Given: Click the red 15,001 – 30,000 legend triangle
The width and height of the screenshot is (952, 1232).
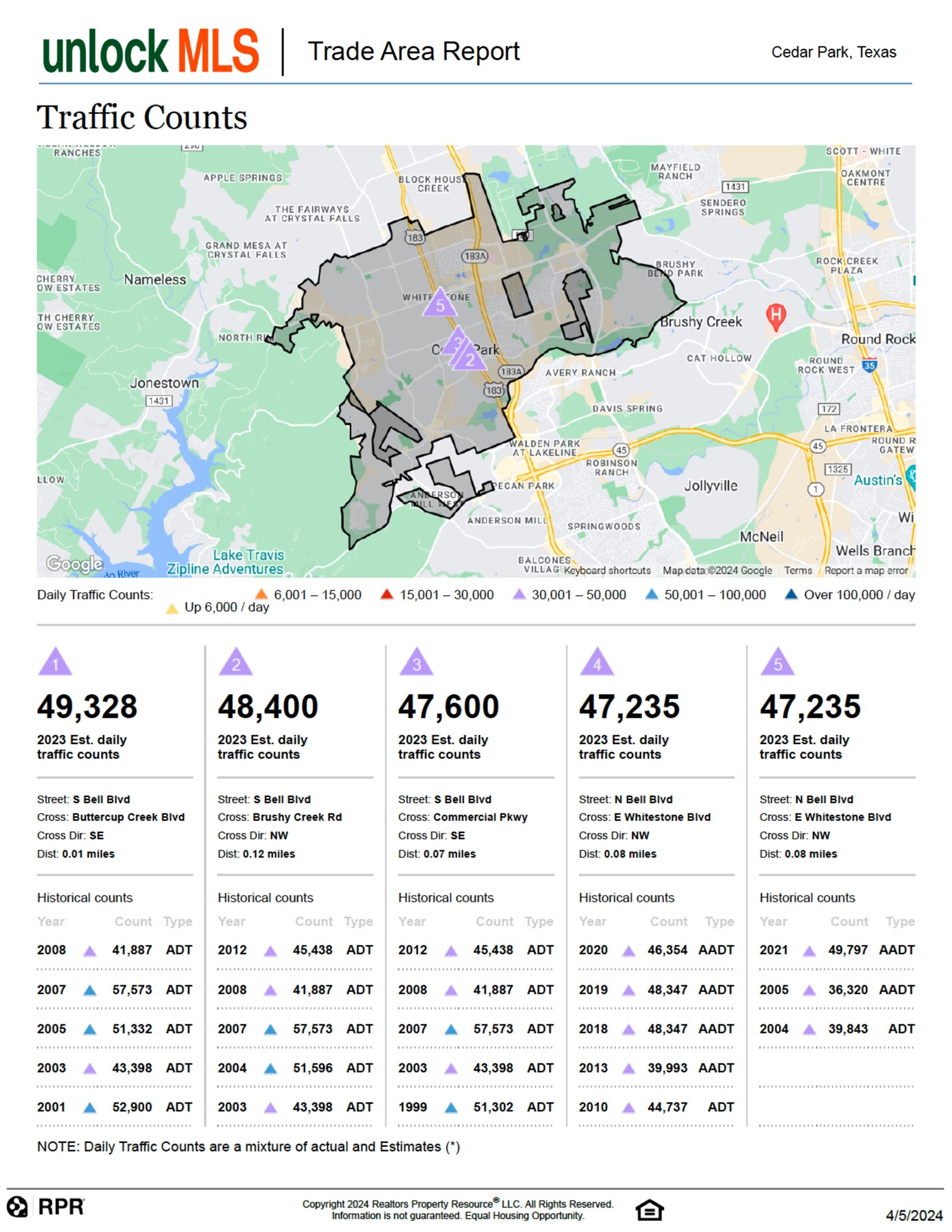Looking at the screenshot, I should coord(387,594).
